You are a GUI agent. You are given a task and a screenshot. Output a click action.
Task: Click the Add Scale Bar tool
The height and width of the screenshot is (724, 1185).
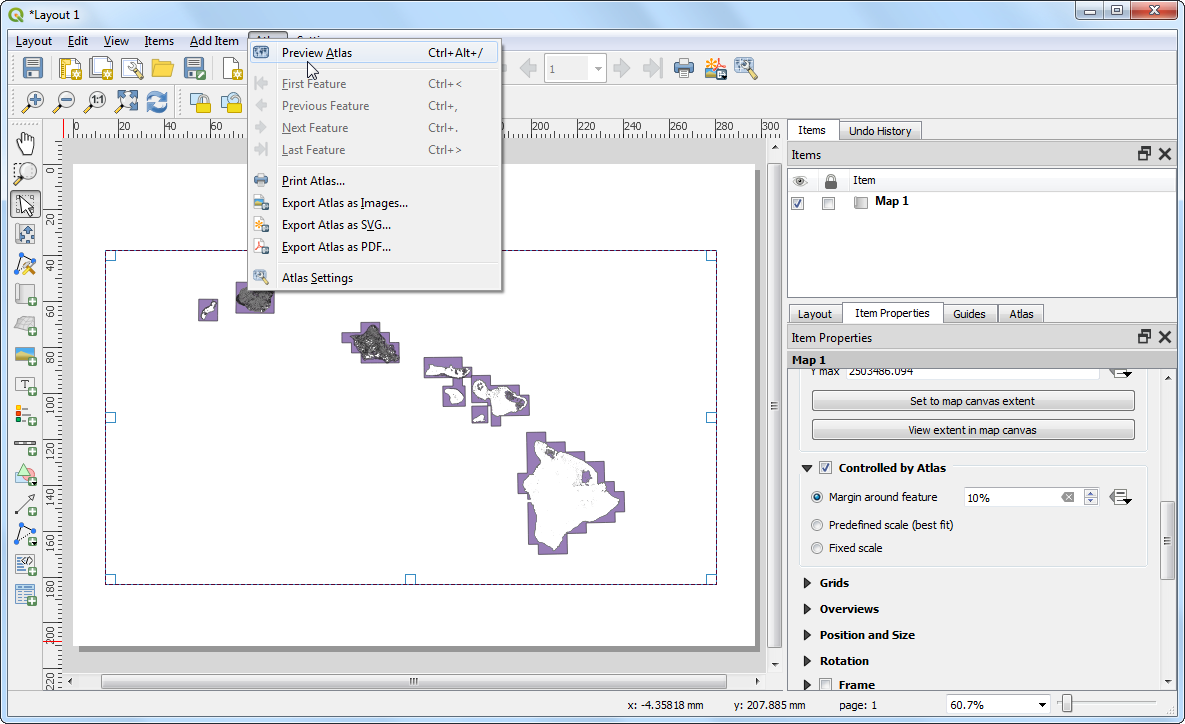point(26,444)
